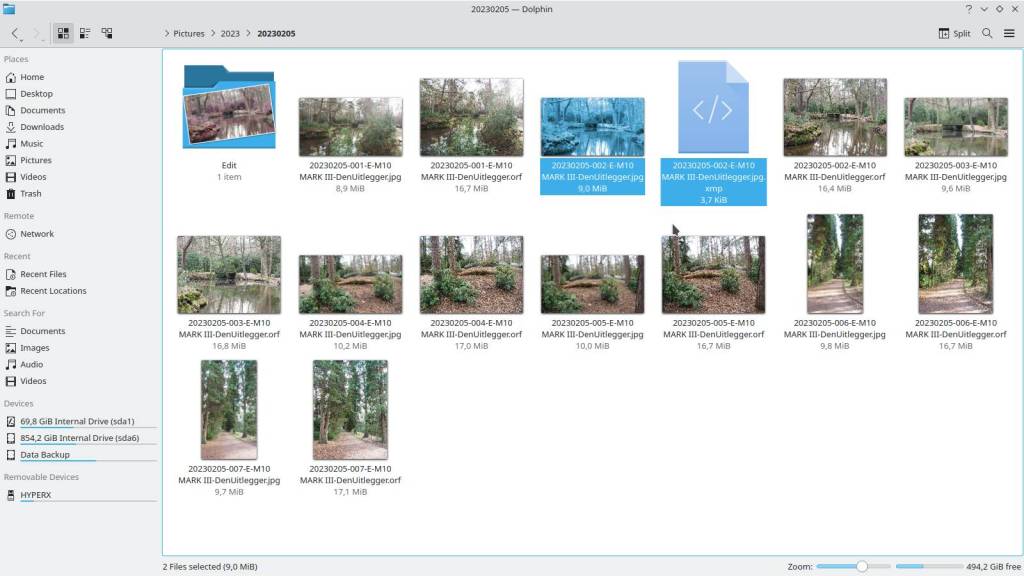Expand the chevron before 2023 breadcrumb
The width and height of the screenshot is (1024, 576).
[x=213, y=33]
